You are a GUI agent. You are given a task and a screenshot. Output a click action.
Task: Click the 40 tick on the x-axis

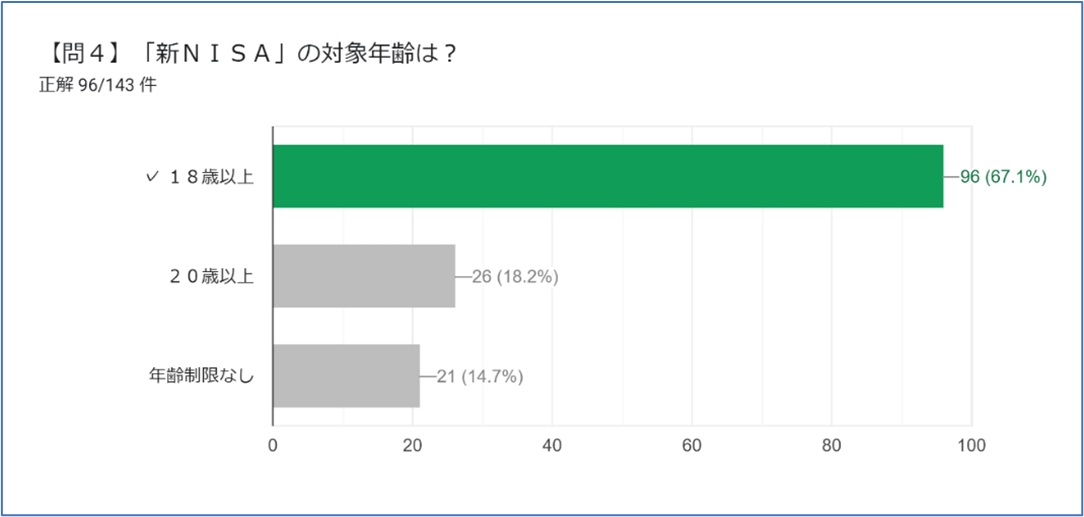[552, 446]
